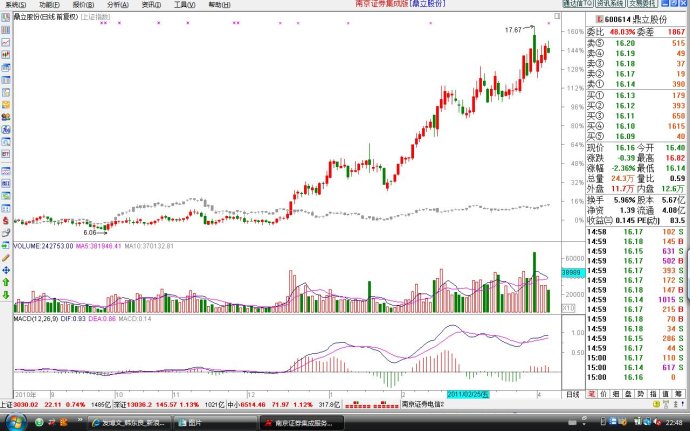Click the top icon in left sidebar
Screen dimensions: 690x431
pyautogui.click(x=5, y=19)
